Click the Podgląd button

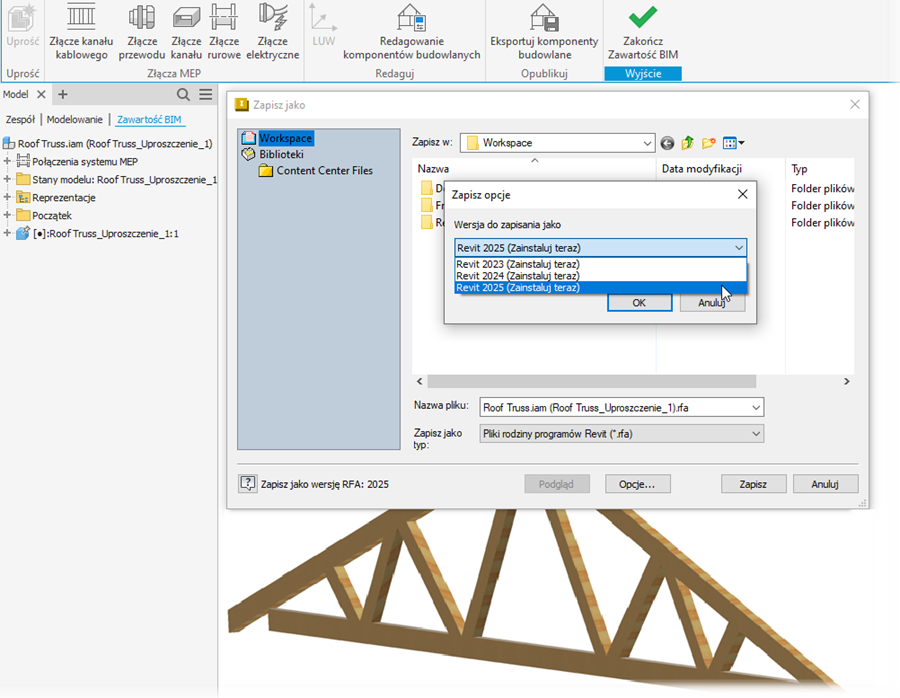[557, 484]
